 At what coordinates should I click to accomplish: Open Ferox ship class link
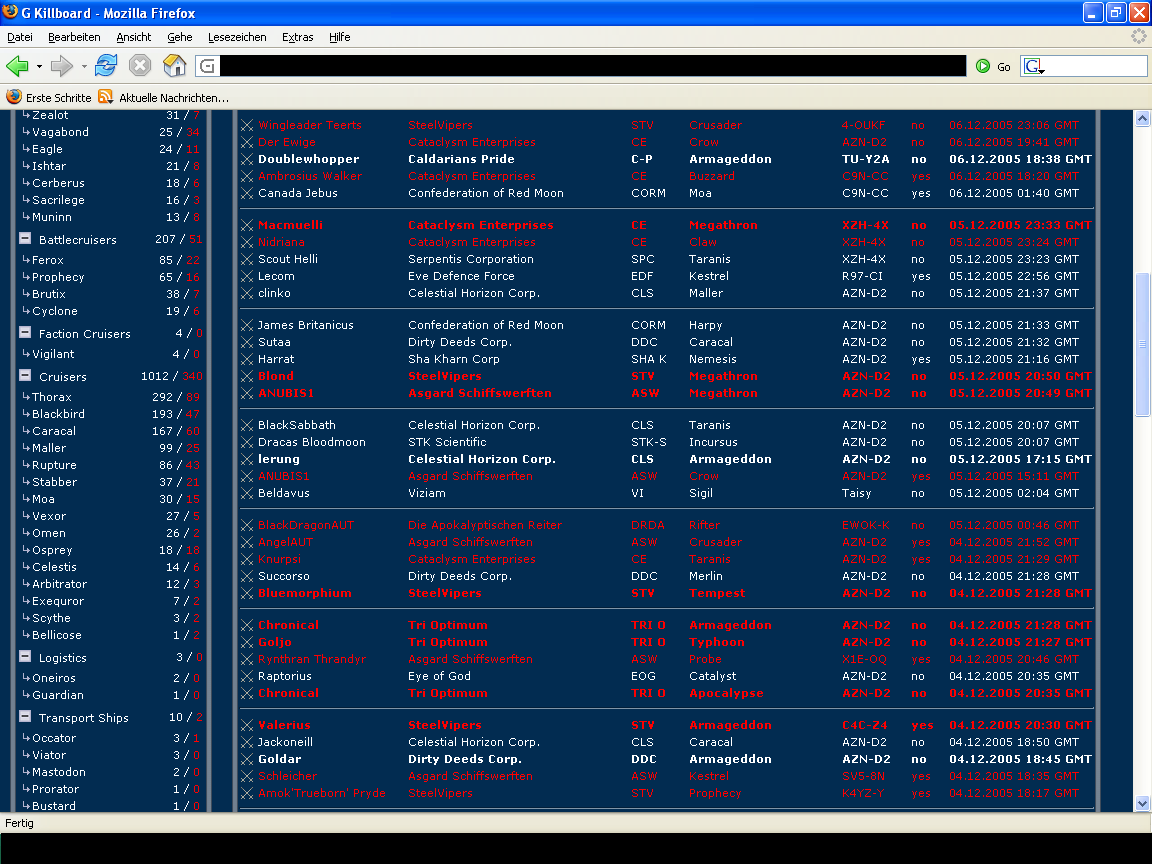[x=48, y=260]
